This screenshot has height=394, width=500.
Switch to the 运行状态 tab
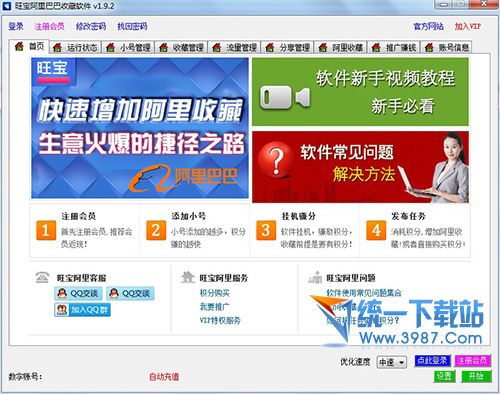tap(76, 47)
